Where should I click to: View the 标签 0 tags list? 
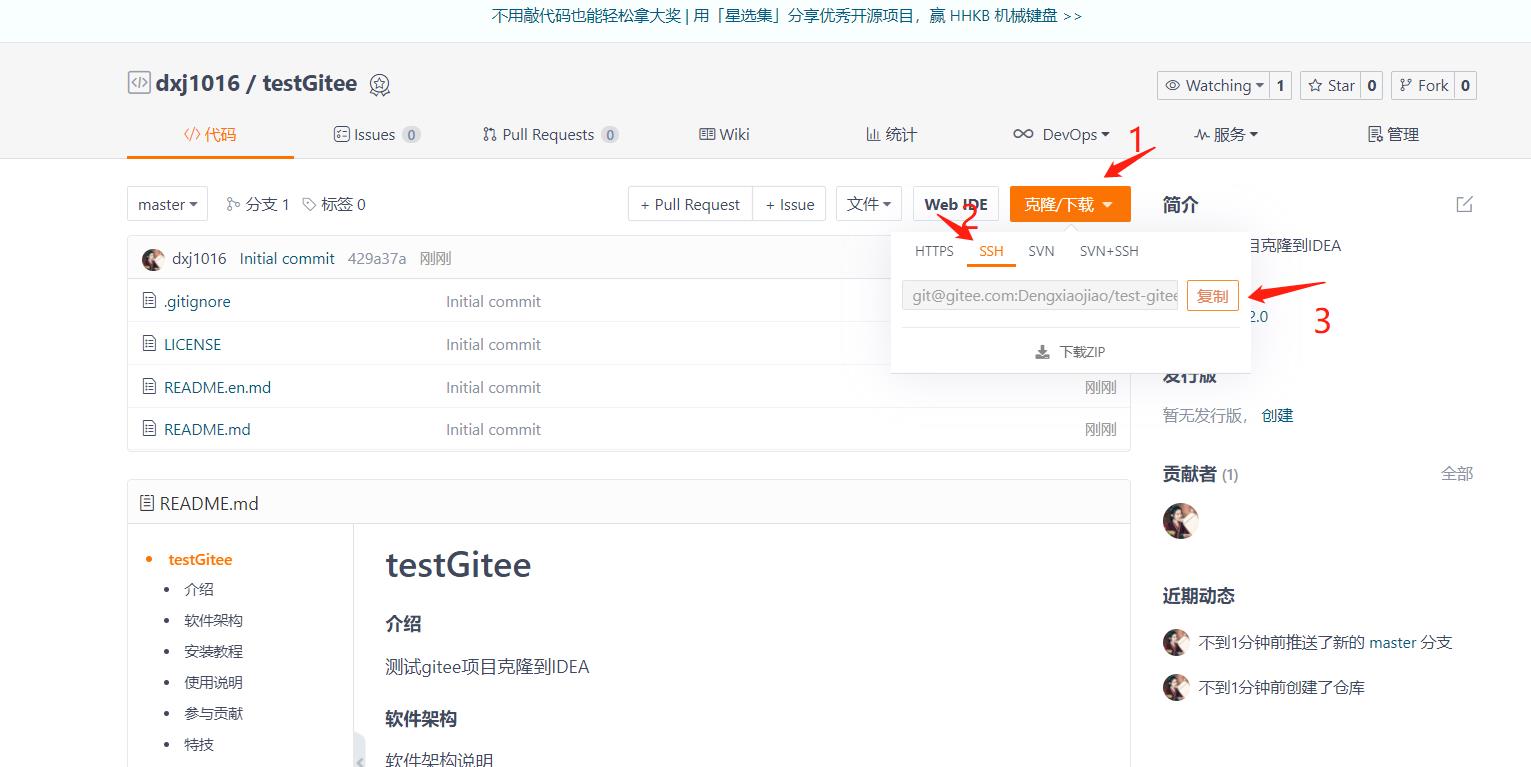(x=334, y=204)
